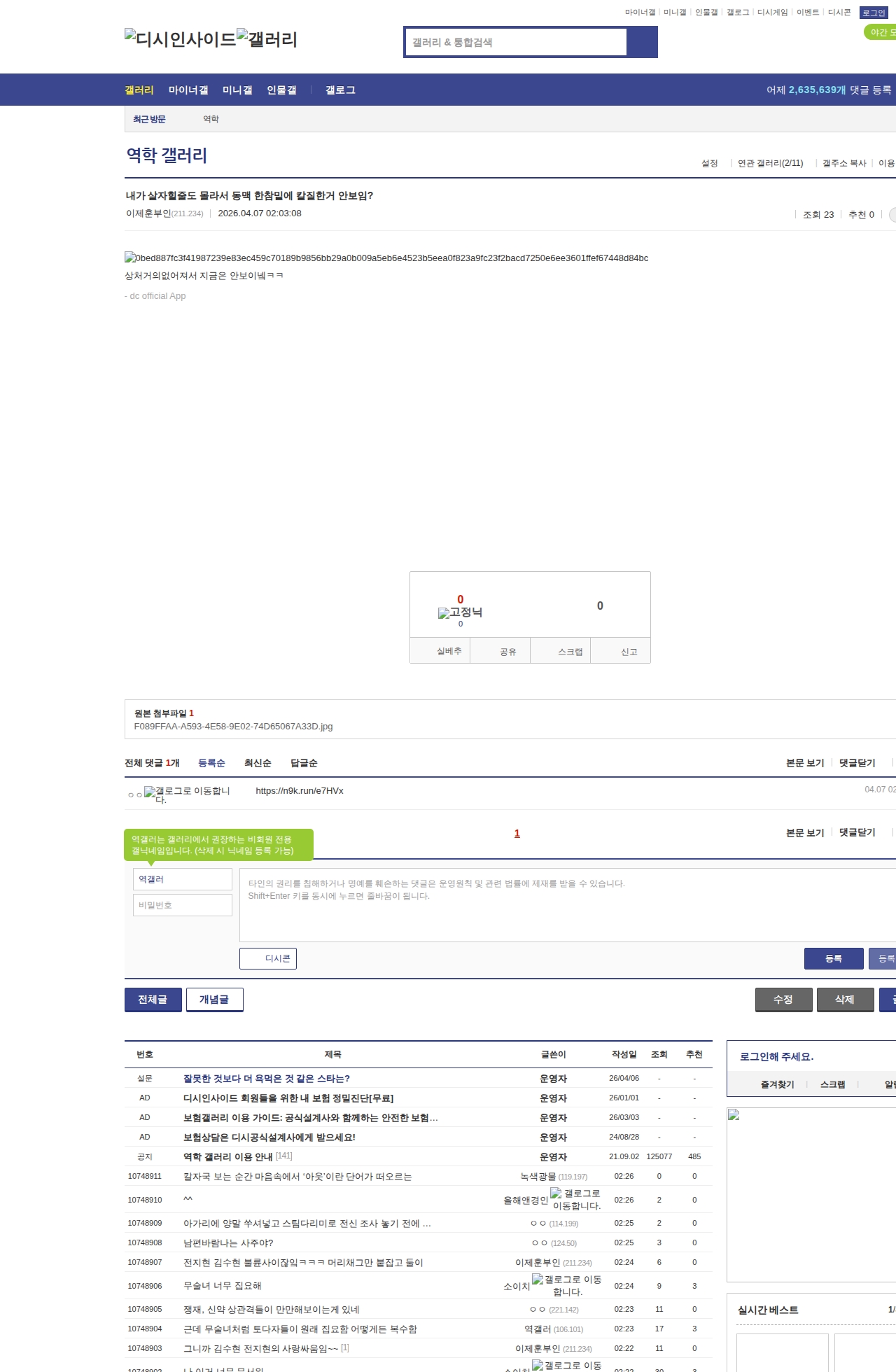This screenshot has width=896, height=1372.
Task: Open the comment link https://n9k.run/e7HVx
Action: pyautogui.click(x=300, y=790)
